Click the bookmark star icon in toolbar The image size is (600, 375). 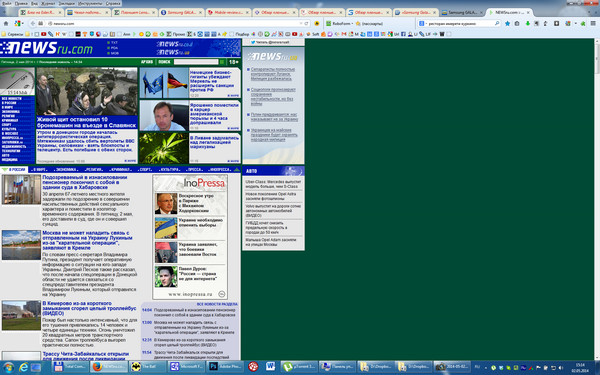(x=507, y=23)
